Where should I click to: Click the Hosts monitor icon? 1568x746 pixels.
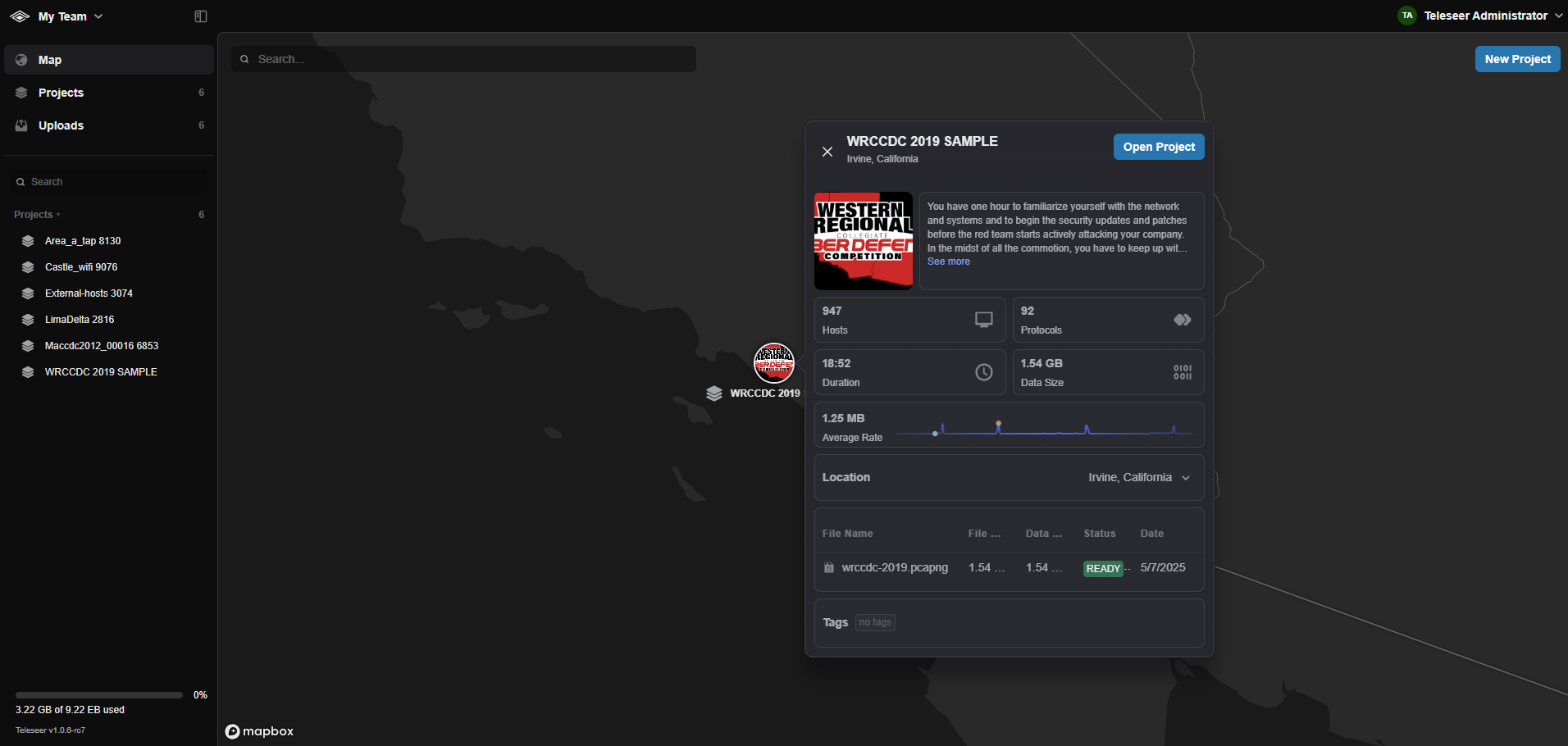click(x=984, y=320)
